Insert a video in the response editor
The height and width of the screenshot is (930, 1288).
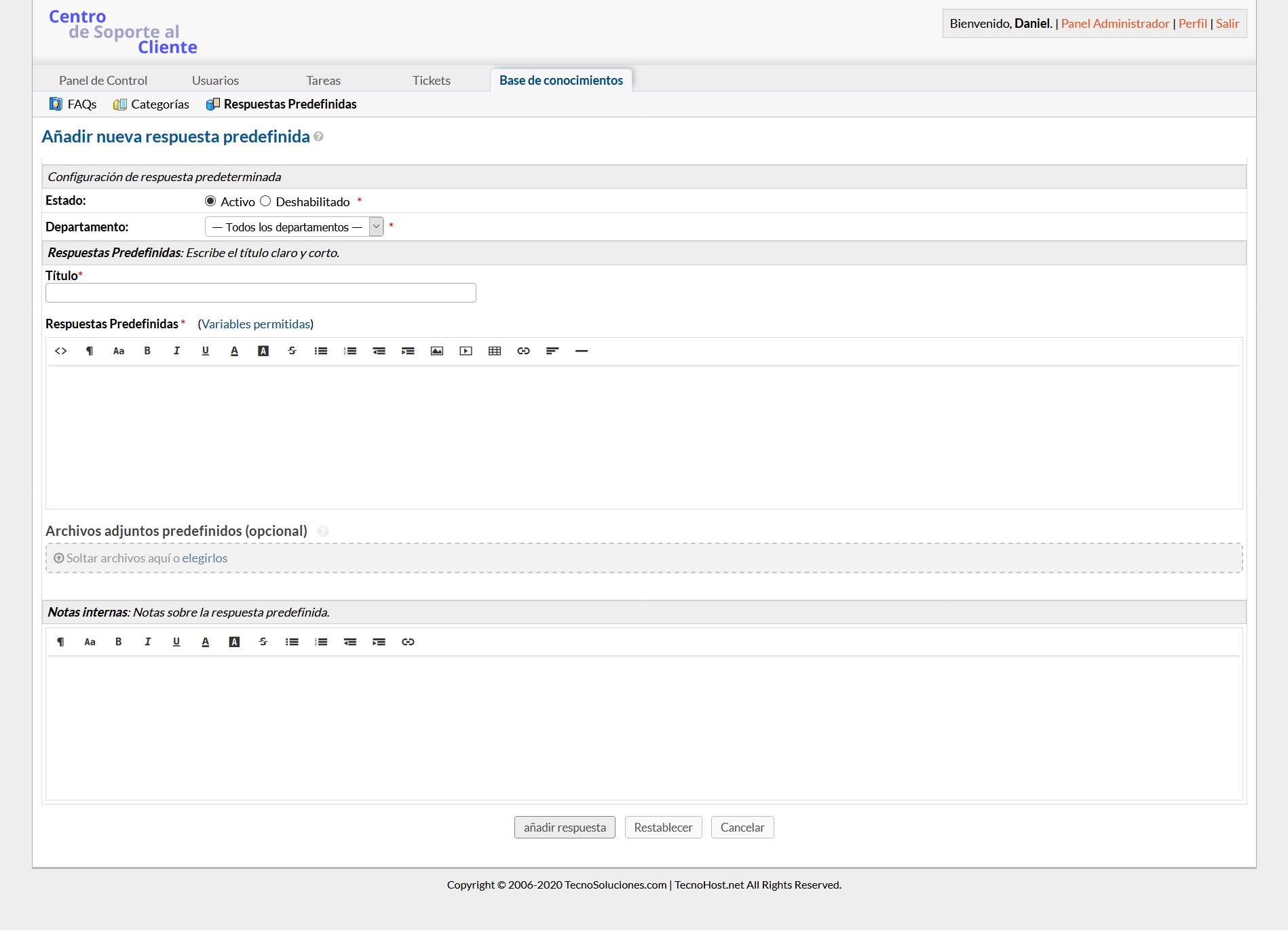[466, 351]
